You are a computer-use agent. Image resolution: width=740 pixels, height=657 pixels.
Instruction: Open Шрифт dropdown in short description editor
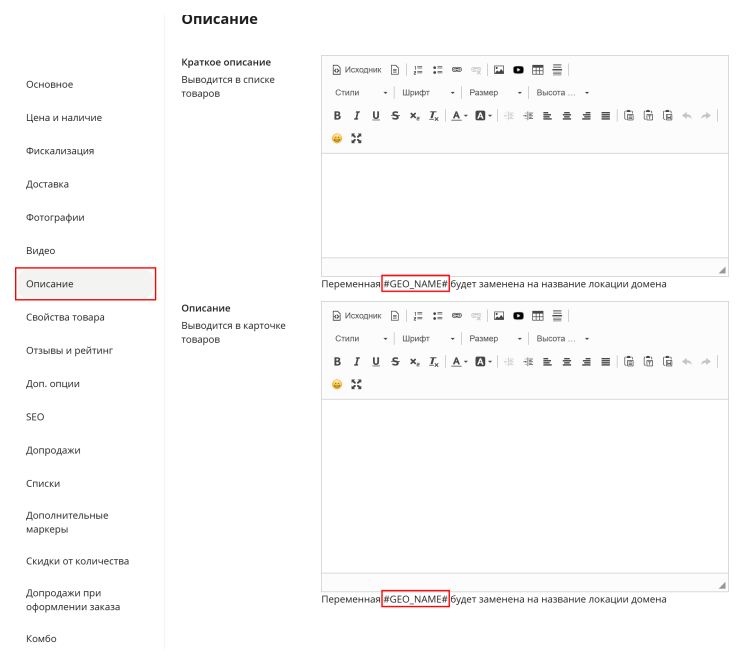pyautogui.click(x=428, y=93)
